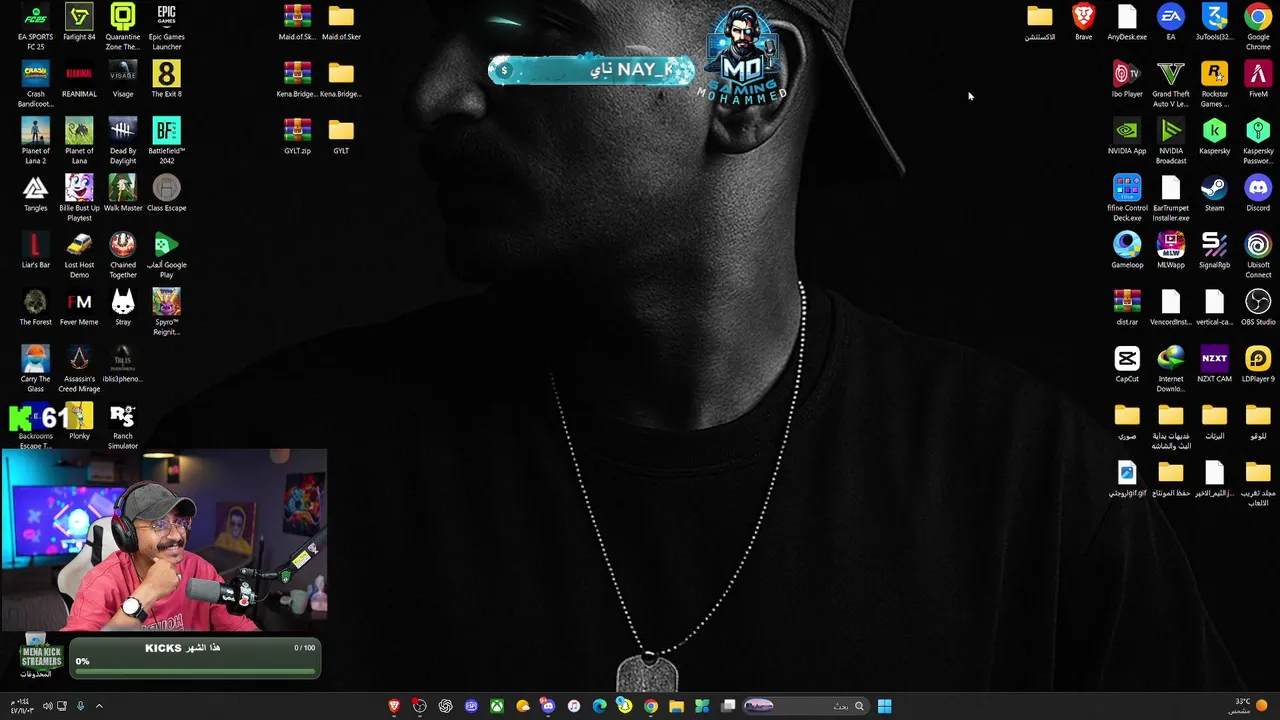This screenshot has width=1280, height=720.
Task: Select the Tangles desktop icon
Action: 35,194
